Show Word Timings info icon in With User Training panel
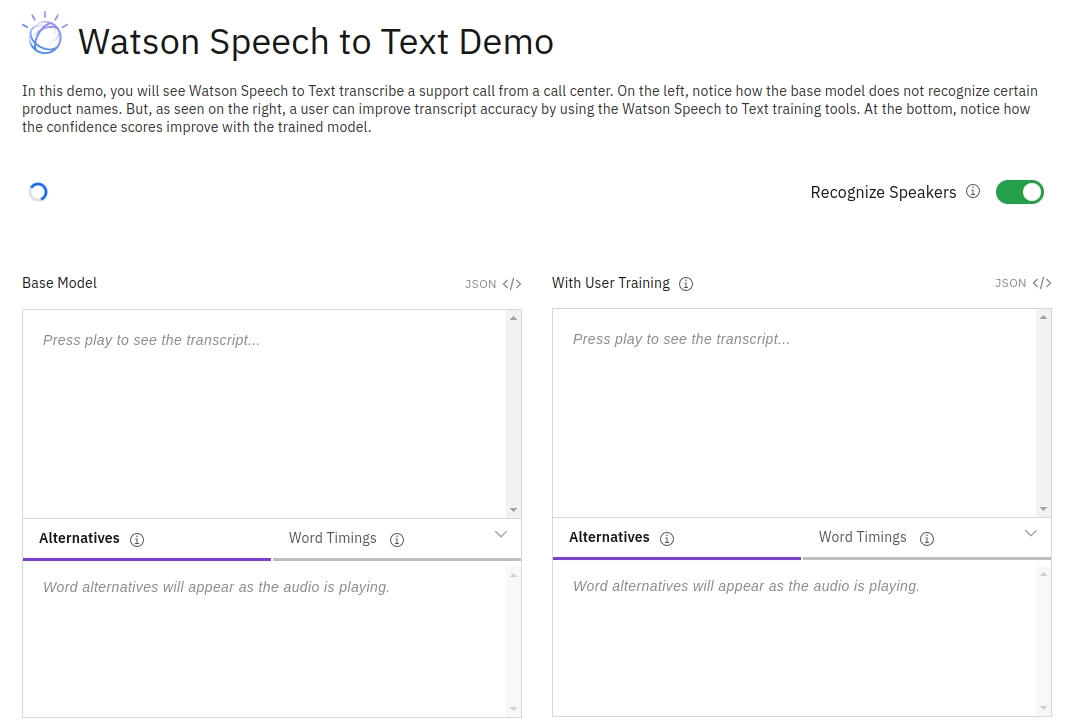This screenshot has height=726, width=1067. coord(927,540)
